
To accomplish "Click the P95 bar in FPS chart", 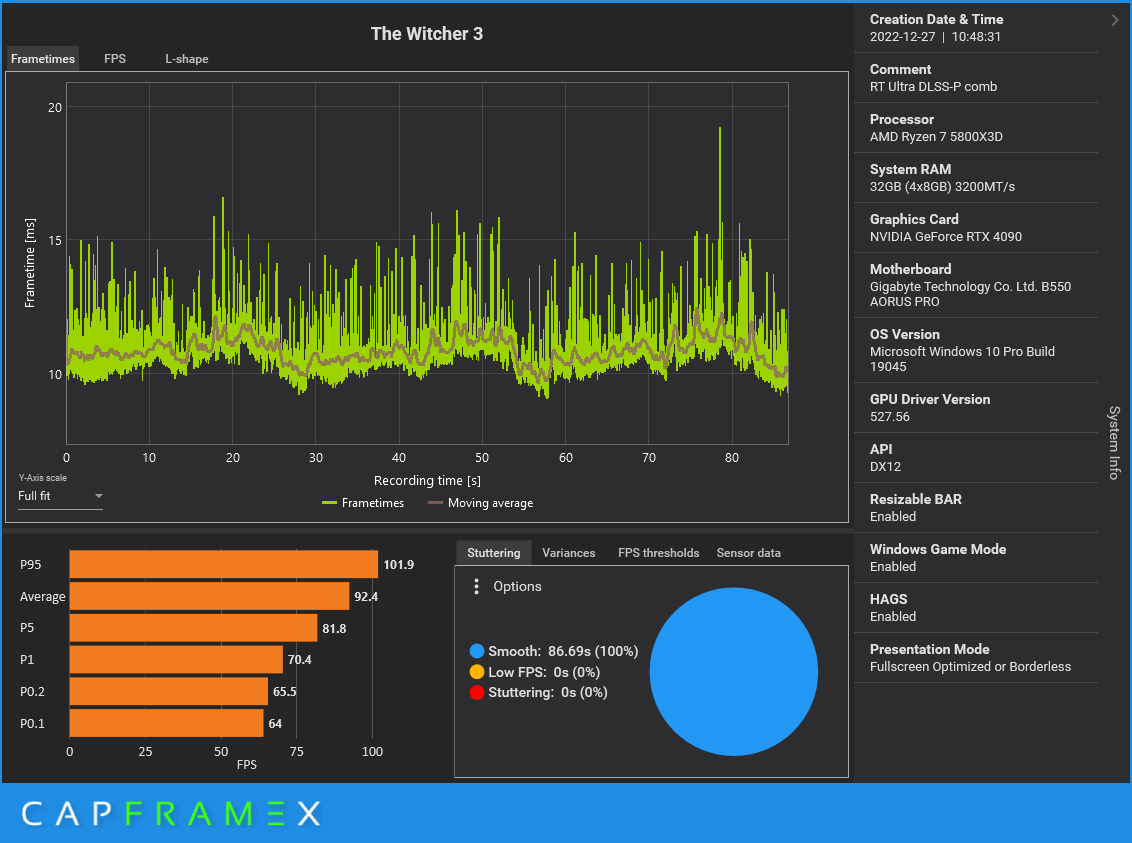I will [x=224, y=564].
